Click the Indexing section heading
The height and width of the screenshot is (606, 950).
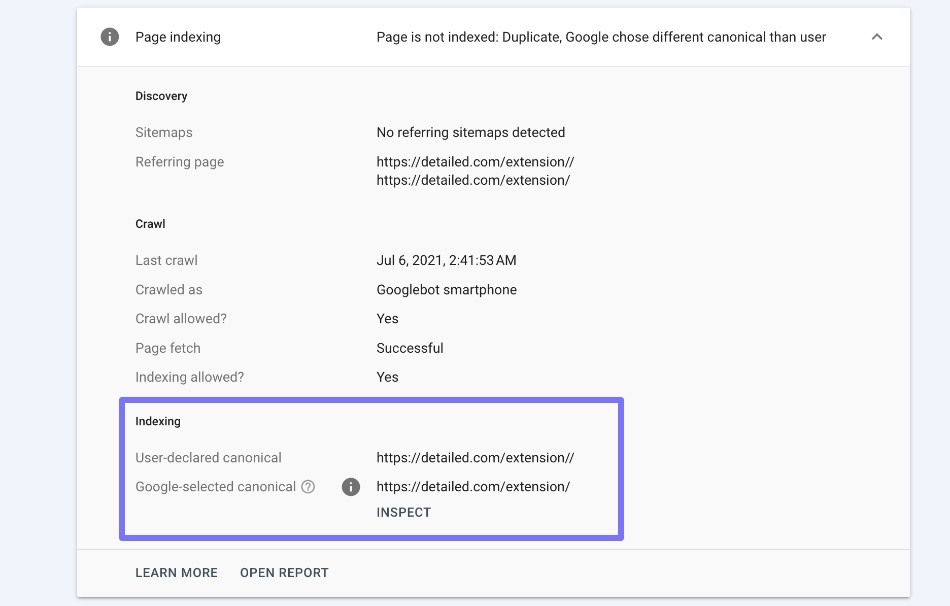coord(158,421)
